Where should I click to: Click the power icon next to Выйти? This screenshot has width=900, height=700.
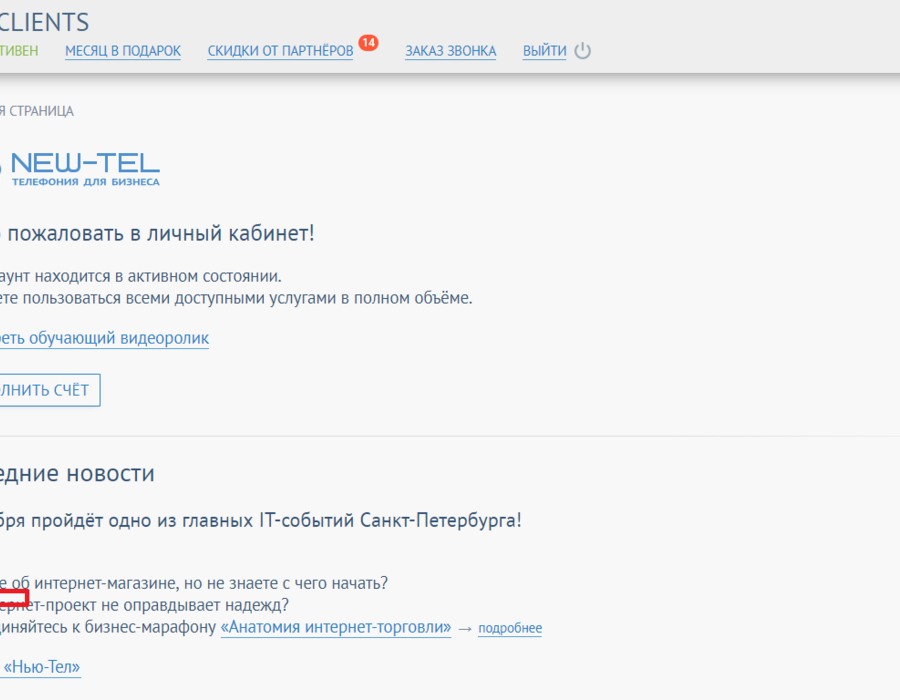click(x=583, y=50)
